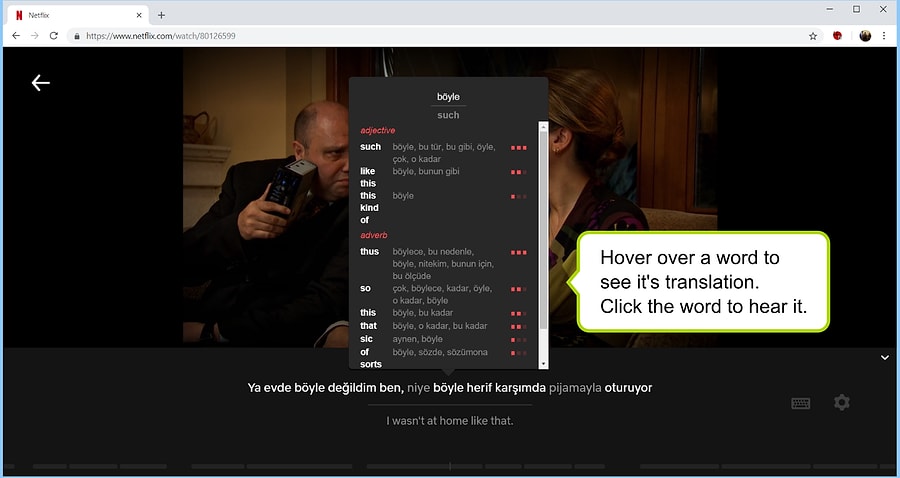
Task: Open a new browser tab
Action: [x=162, y=14]
